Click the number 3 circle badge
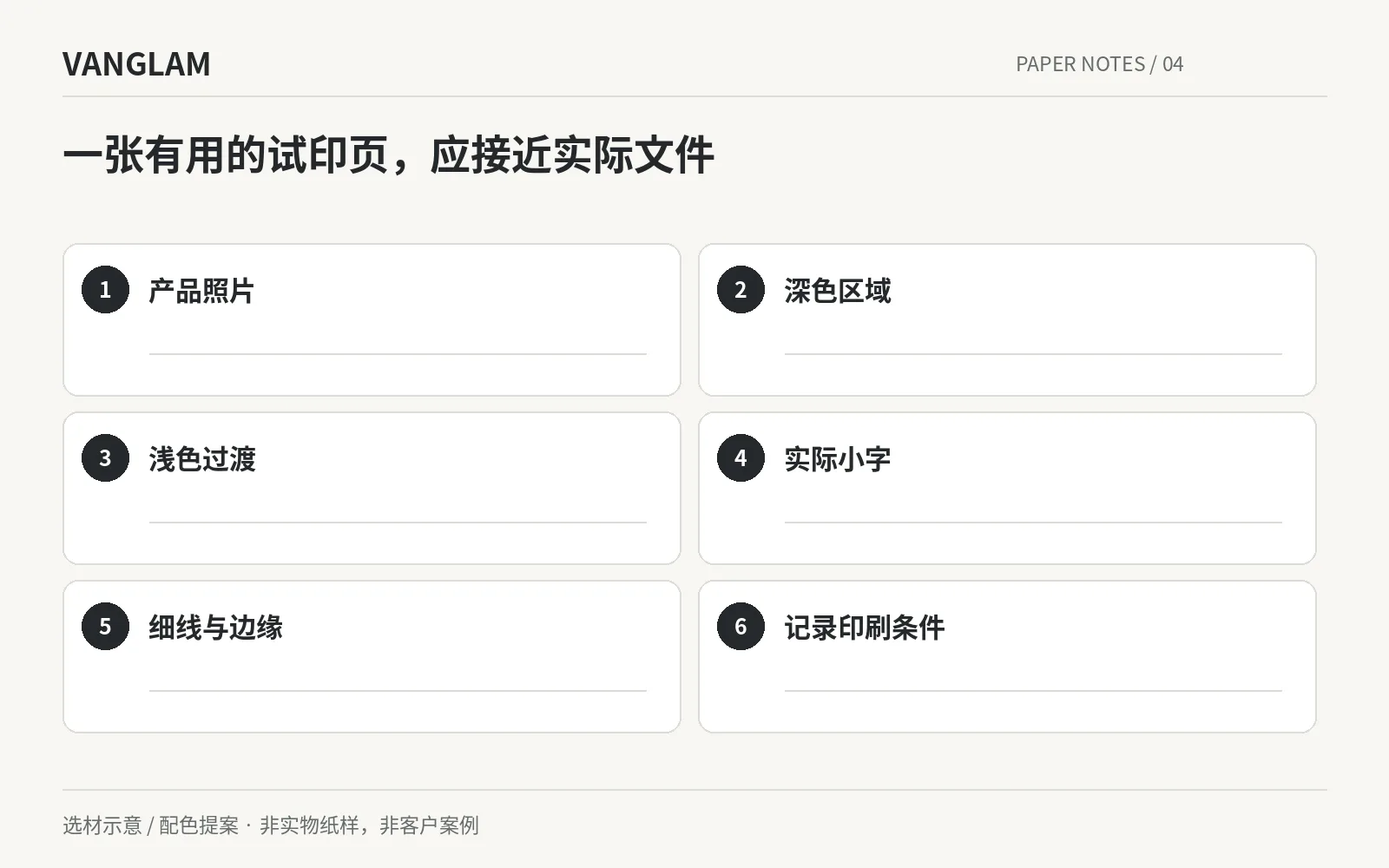 click(105, 457)
